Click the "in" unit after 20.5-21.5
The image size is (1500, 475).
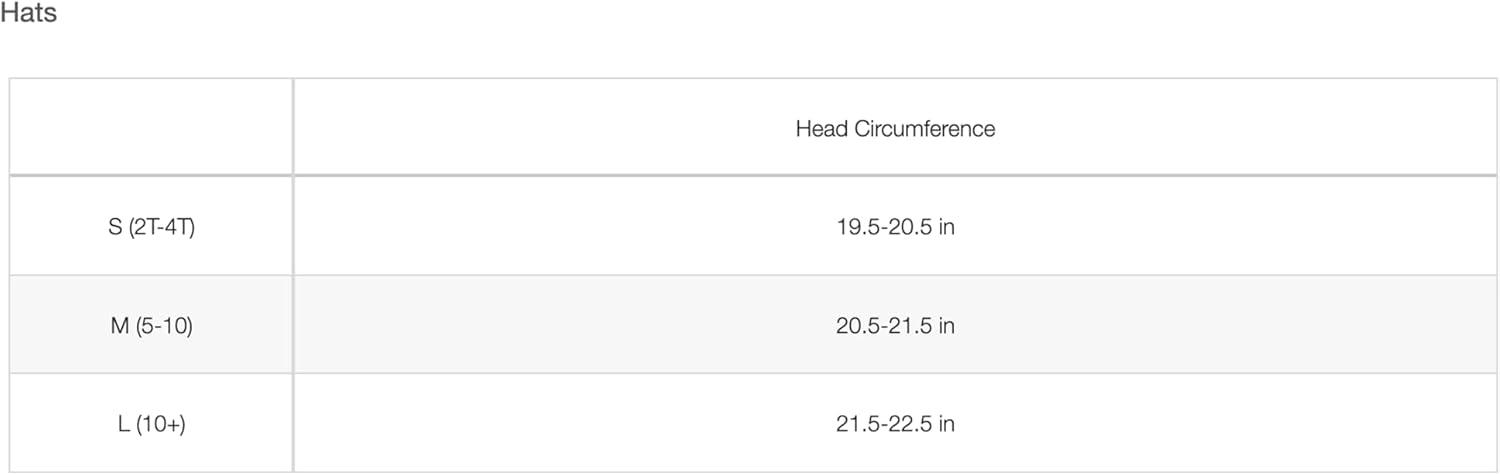946,326
